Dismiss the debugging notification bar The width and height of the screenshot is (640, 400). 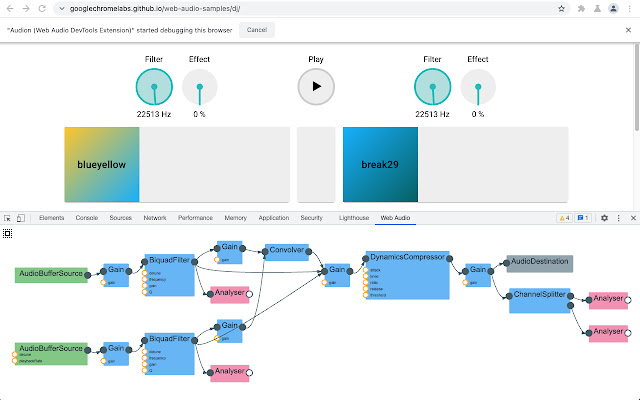[628, 30]
